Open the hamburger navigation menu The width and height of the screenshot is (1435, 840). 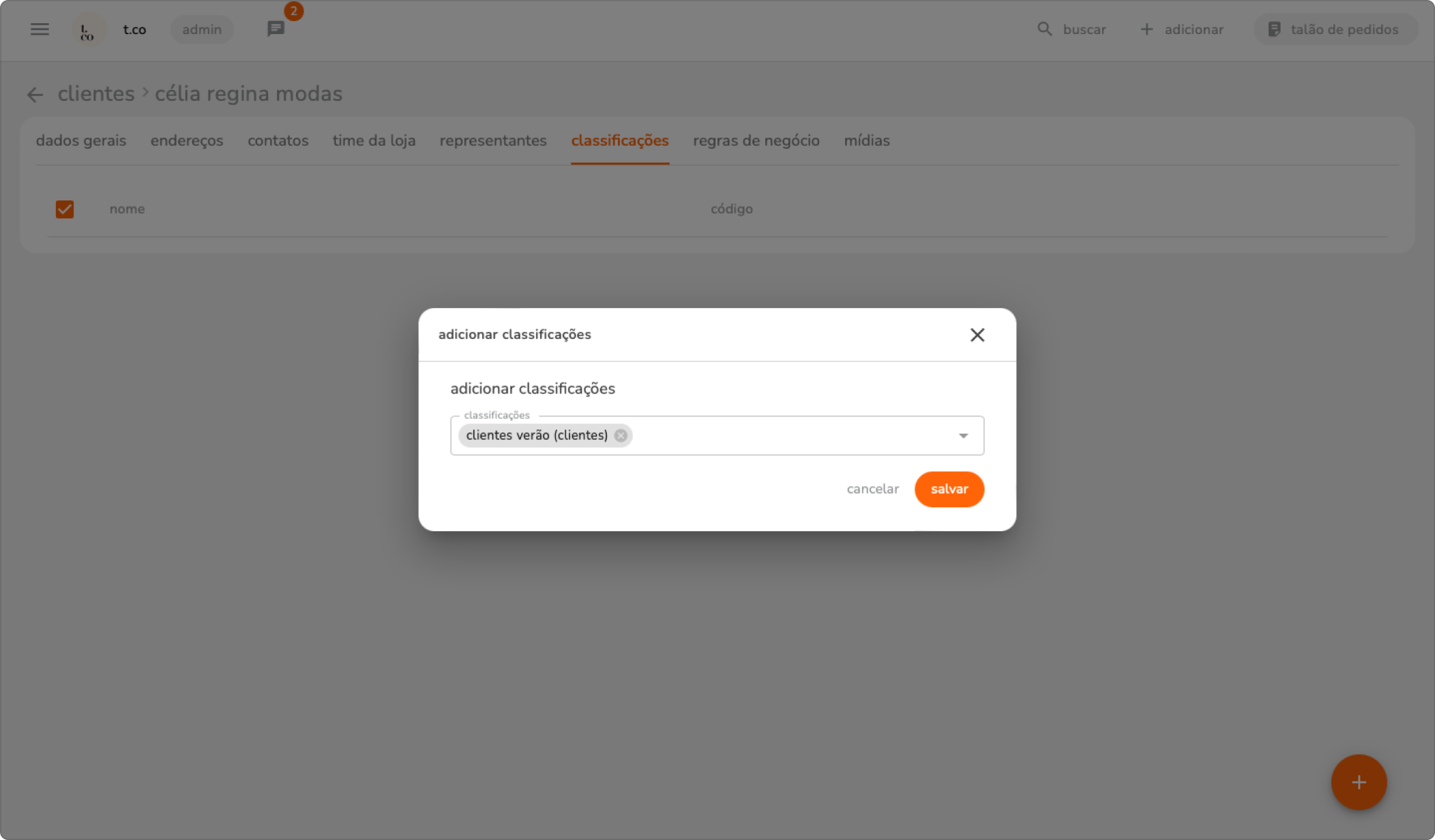[40, 29]
